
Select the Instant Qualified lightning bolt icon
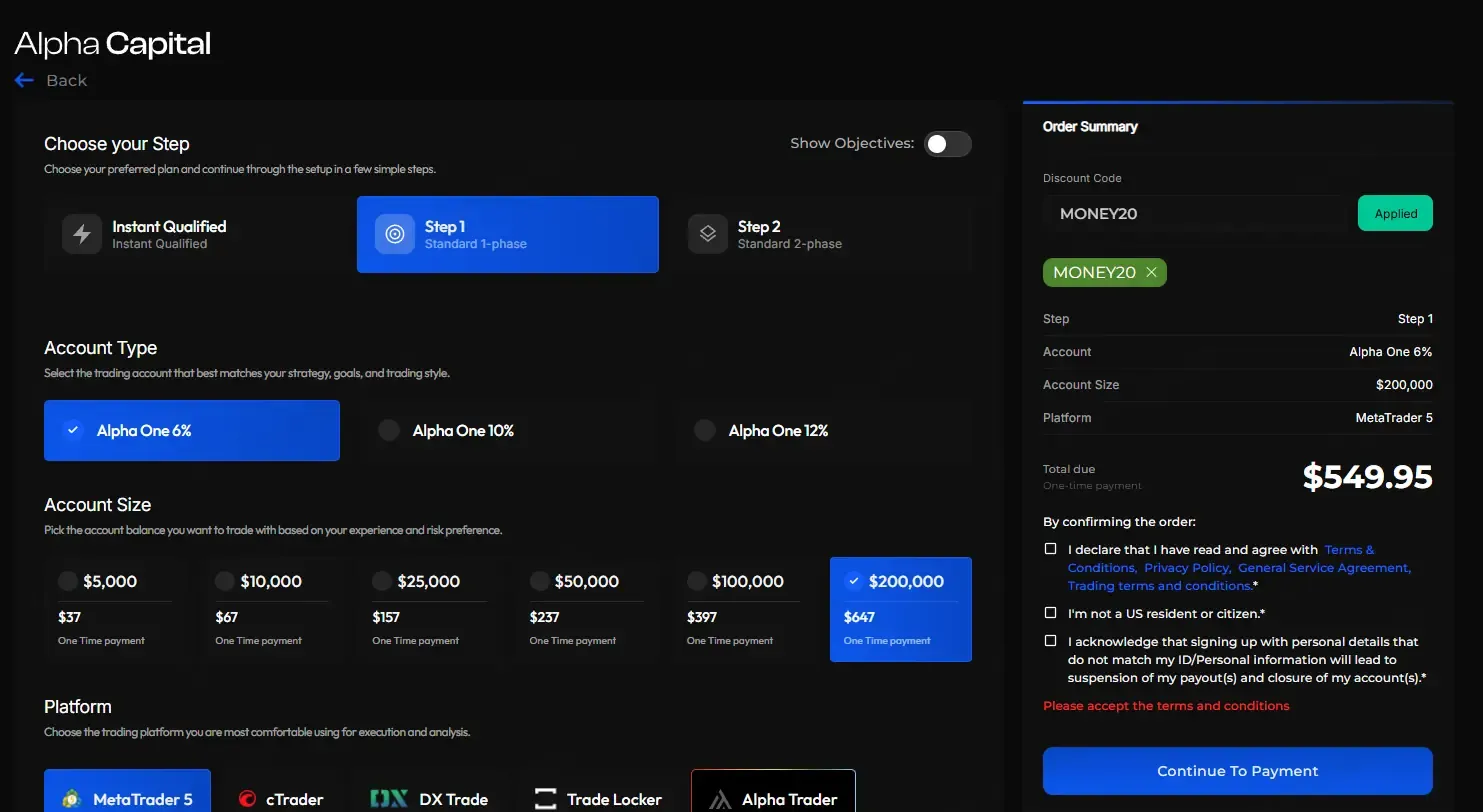pos(82,234)
